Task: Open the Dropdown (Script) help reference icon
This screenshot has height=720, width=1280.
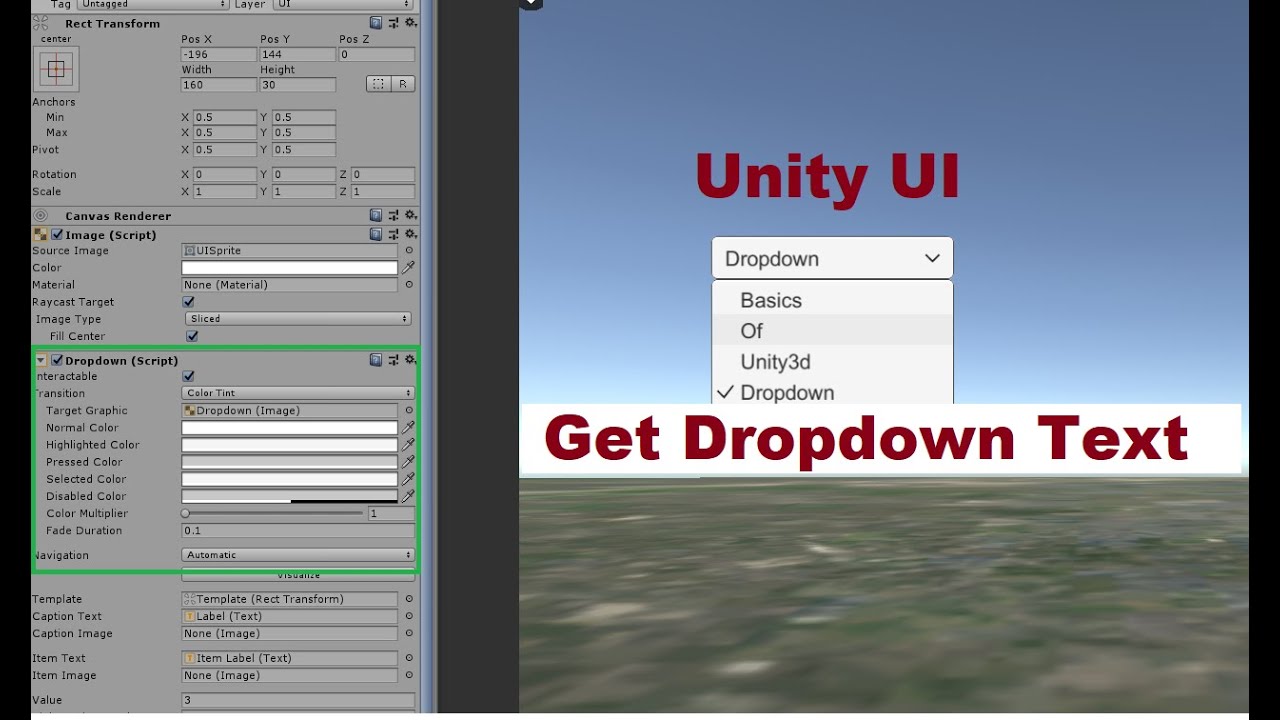Action: pyautogui.click(x=375, y=360)
